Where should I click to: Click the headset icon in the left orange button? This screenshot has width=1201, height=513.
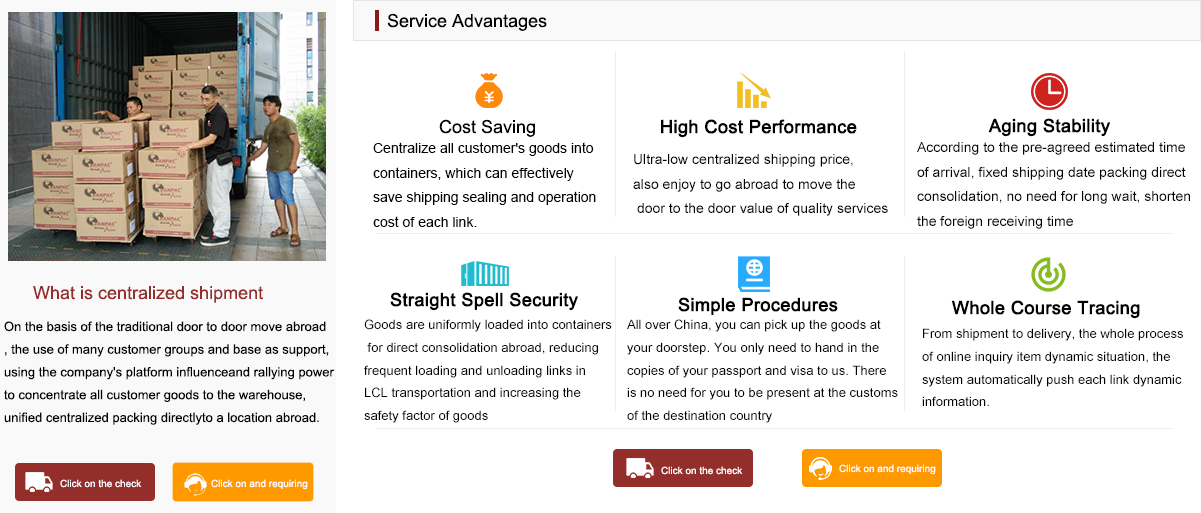click(x=196, y=483)
